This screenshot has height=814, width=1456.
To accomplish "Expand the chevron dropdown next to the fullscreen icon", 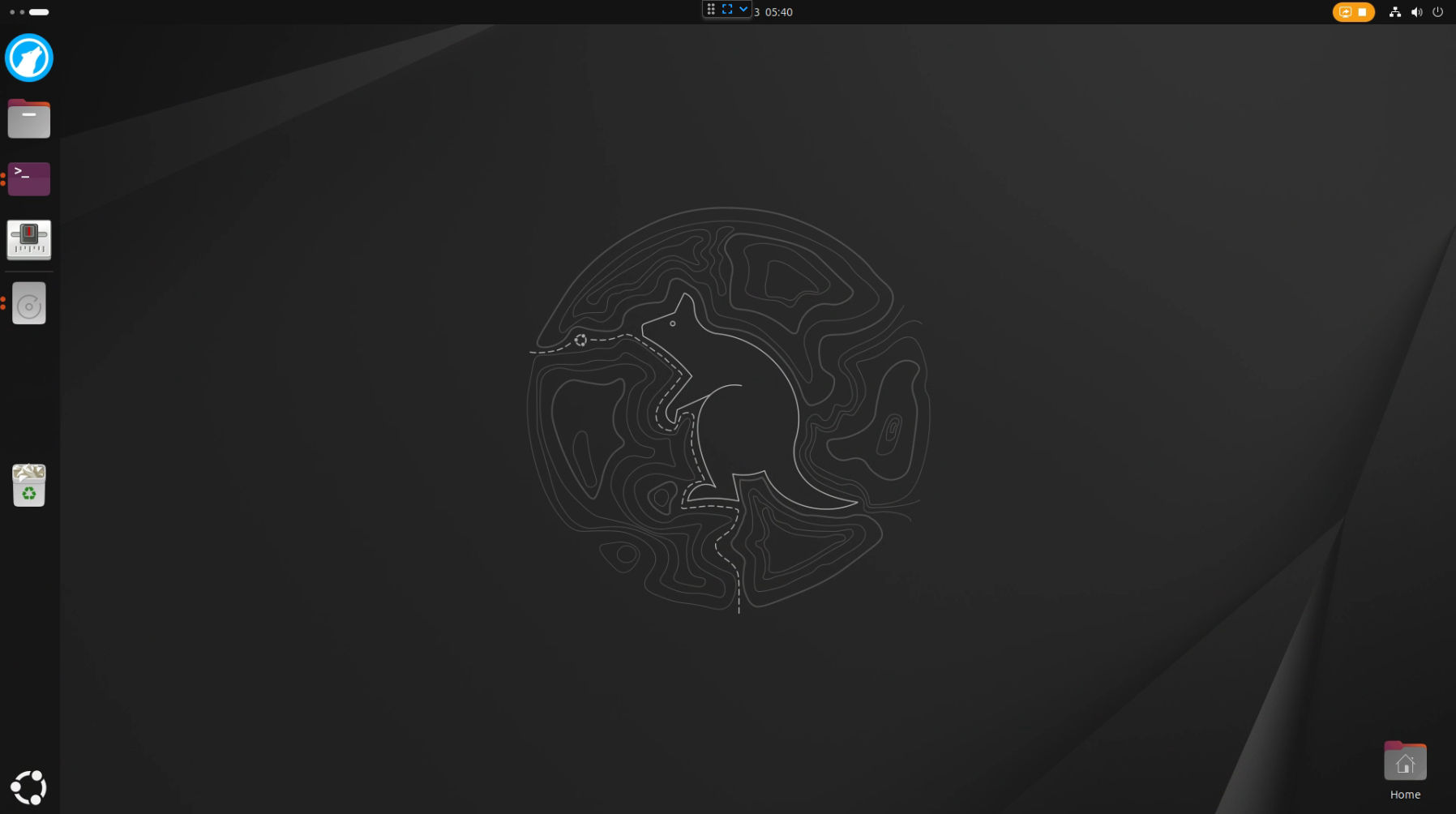I will click(x=743, y=9).
